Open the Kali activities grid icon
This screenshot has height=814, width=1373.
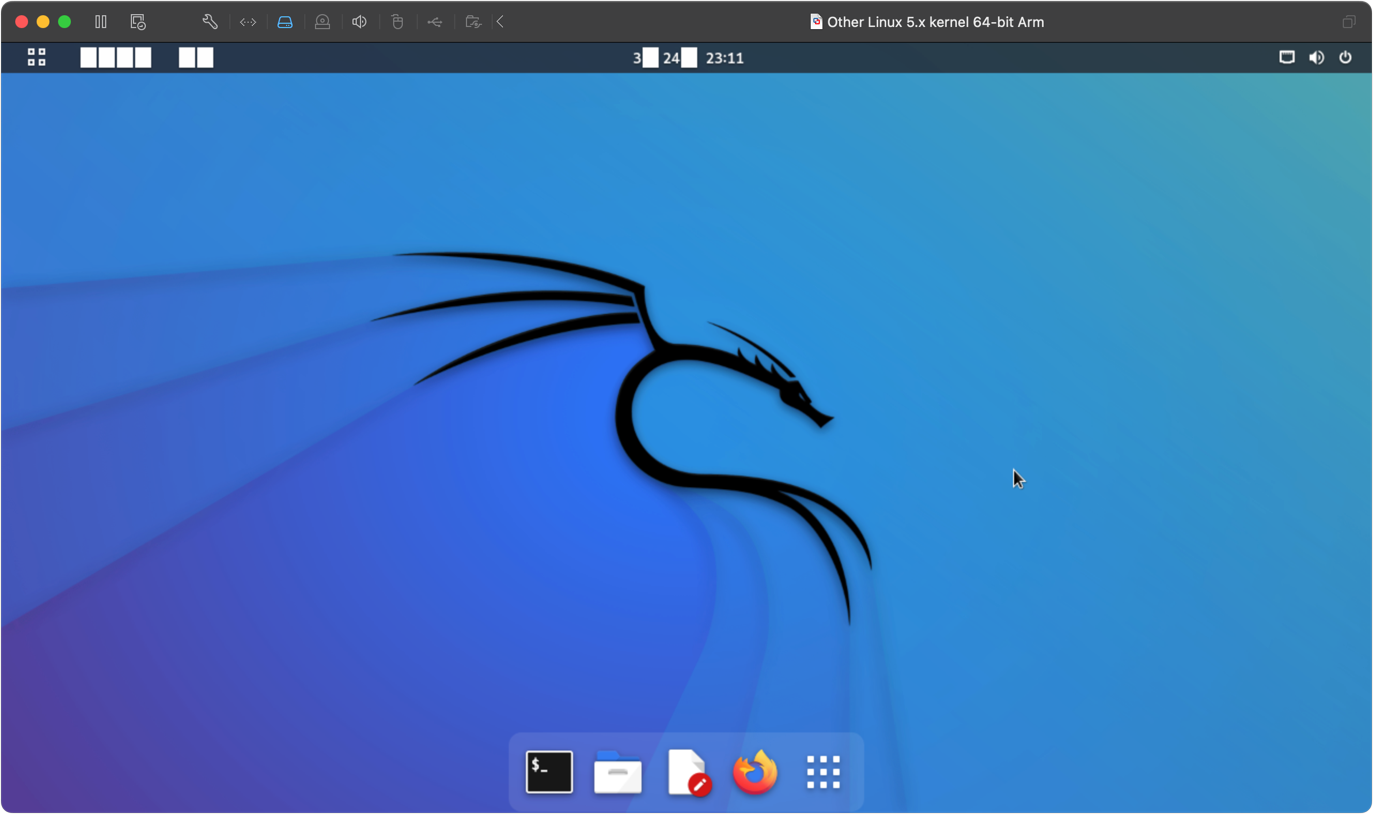[x=37, y=58]
